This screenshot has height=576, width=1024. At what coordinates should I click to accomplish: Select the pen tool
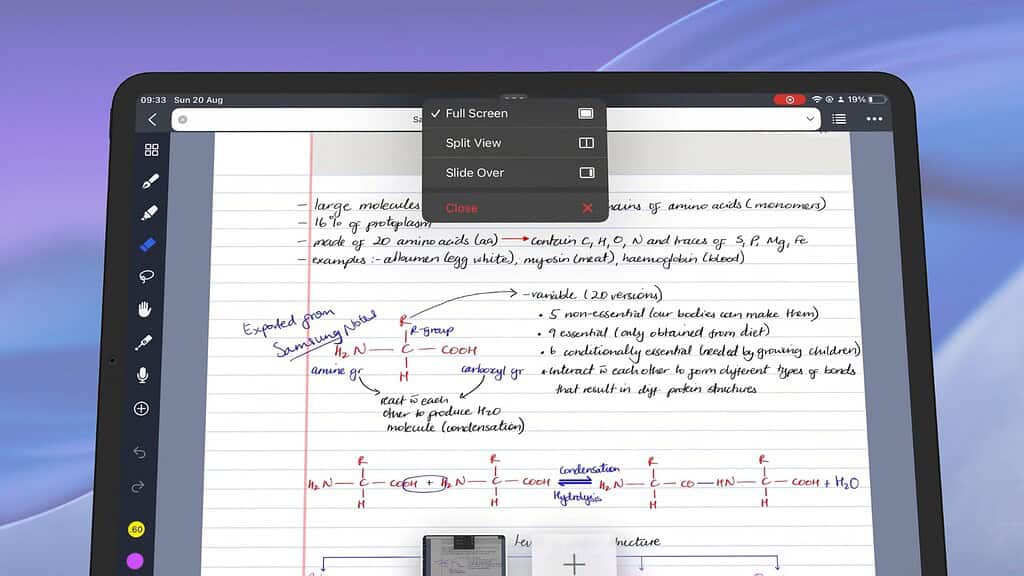150,181
